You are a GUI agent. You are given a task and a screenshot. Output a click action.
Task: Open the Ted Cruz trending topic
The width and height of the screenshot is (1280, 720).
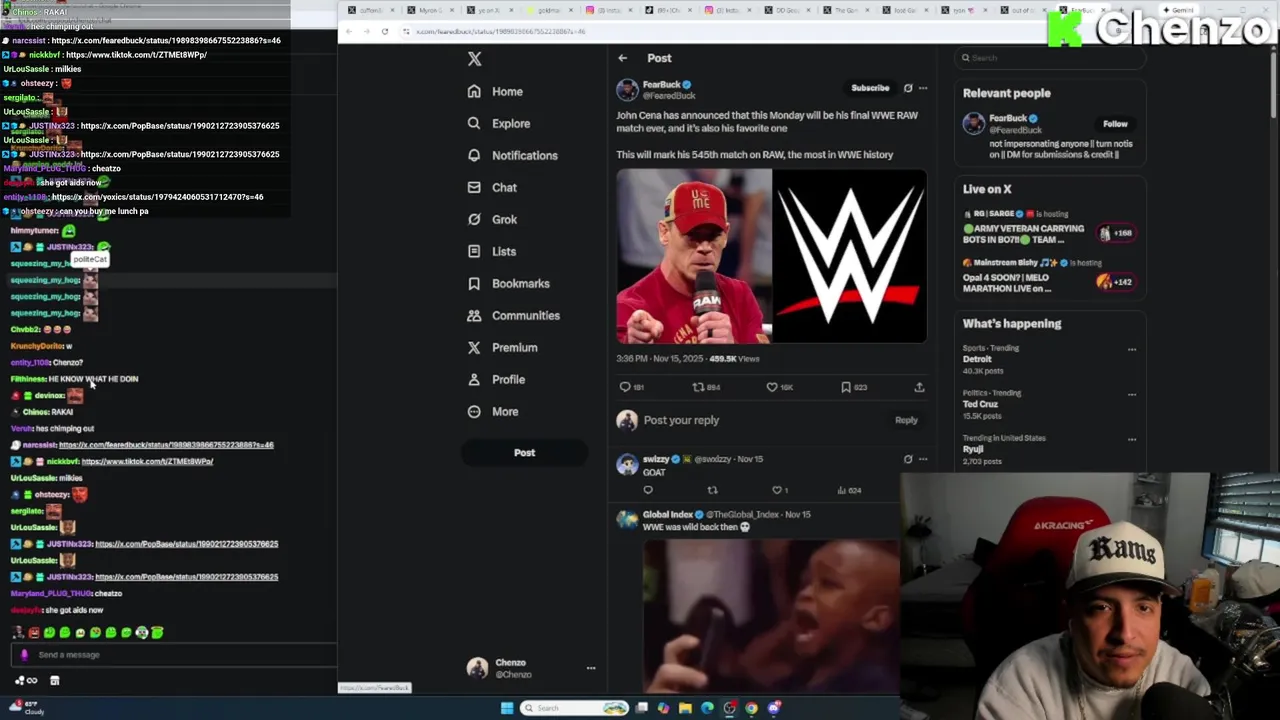click(980, 404)
